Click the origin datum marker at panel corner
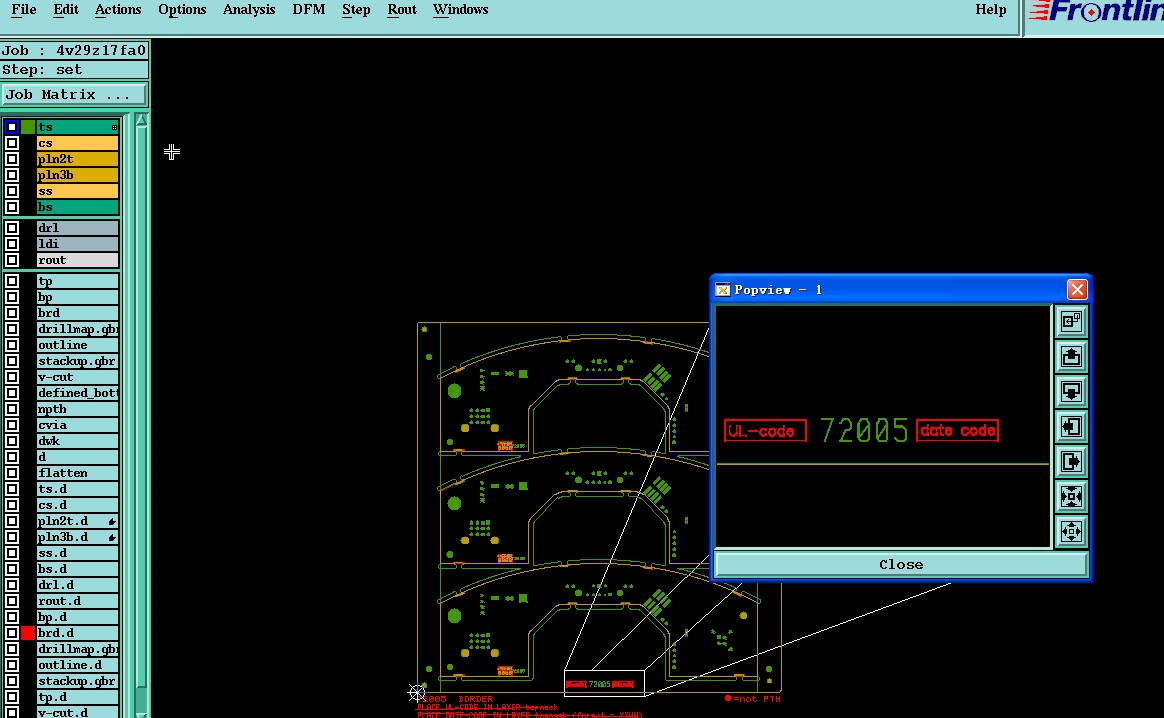This screenshot has height=718, width=1164. (416, 693)
